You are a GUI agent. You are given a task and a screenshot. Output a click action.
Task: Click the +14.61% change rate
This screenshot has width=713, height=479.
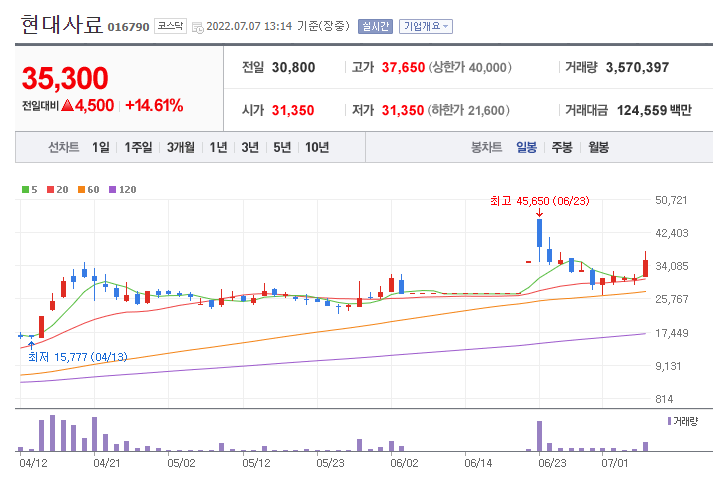click(x=154, y=106)
